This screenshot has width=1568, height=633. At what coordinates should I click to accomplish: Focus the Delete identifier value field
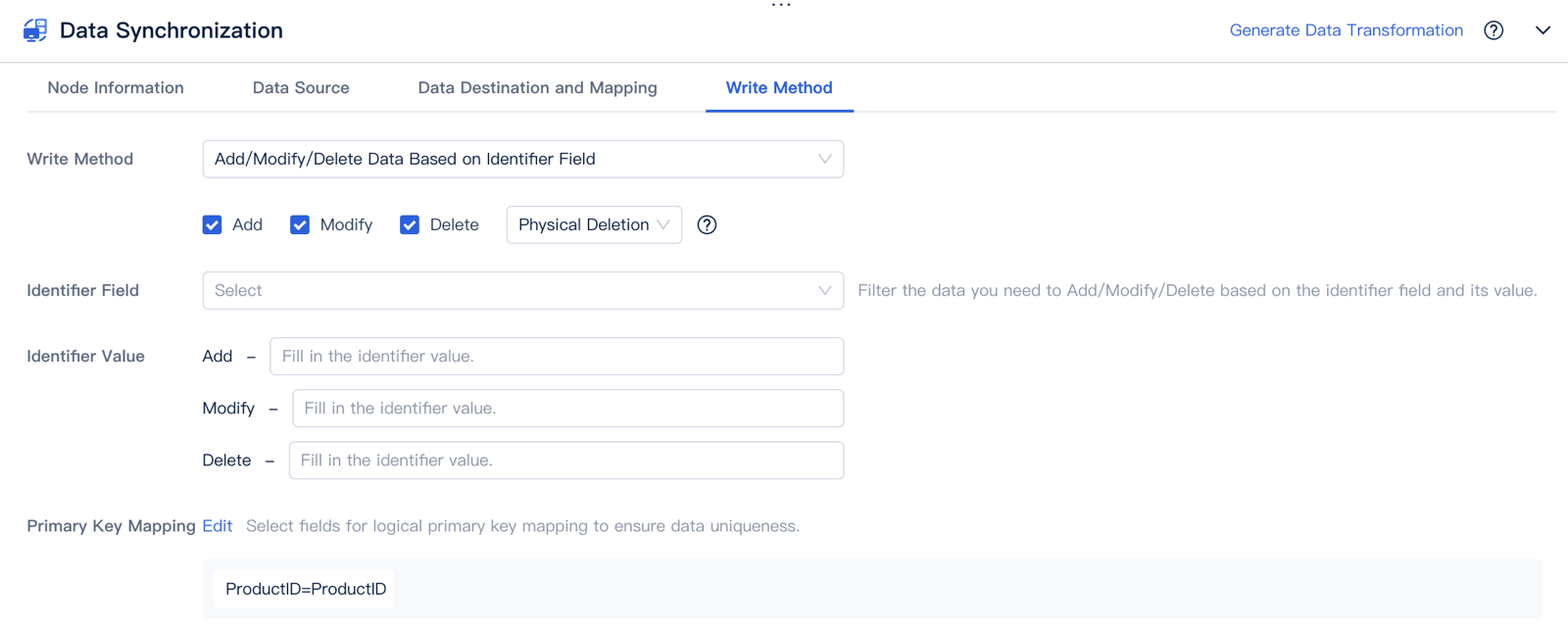click(x=566, y=460)
